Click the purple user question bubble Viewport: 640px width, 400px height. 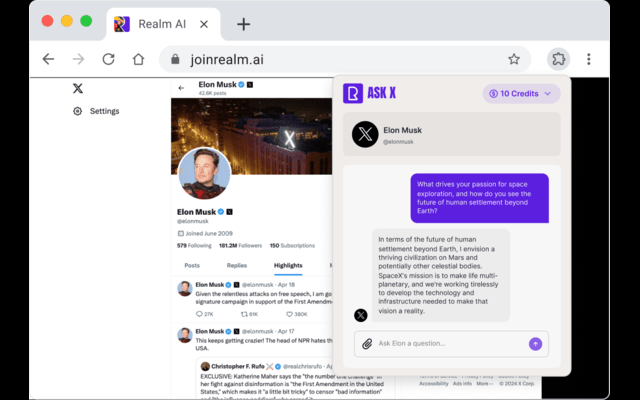point(480,198)
